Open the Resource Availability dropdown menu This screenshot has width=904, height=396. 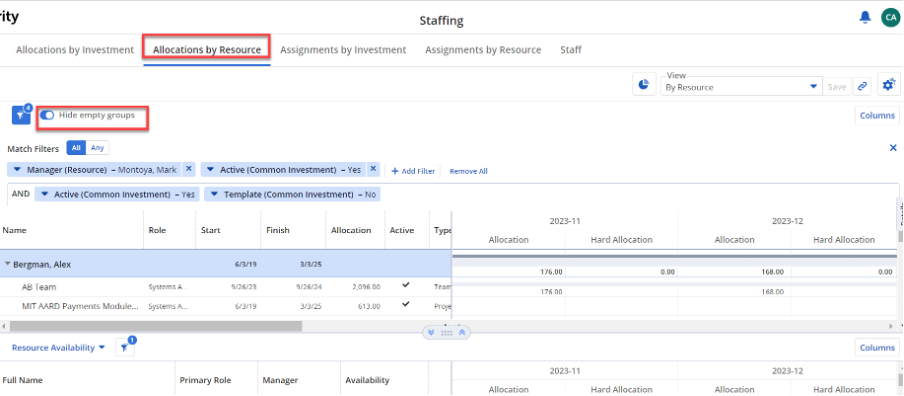click(x=58, y=348)
